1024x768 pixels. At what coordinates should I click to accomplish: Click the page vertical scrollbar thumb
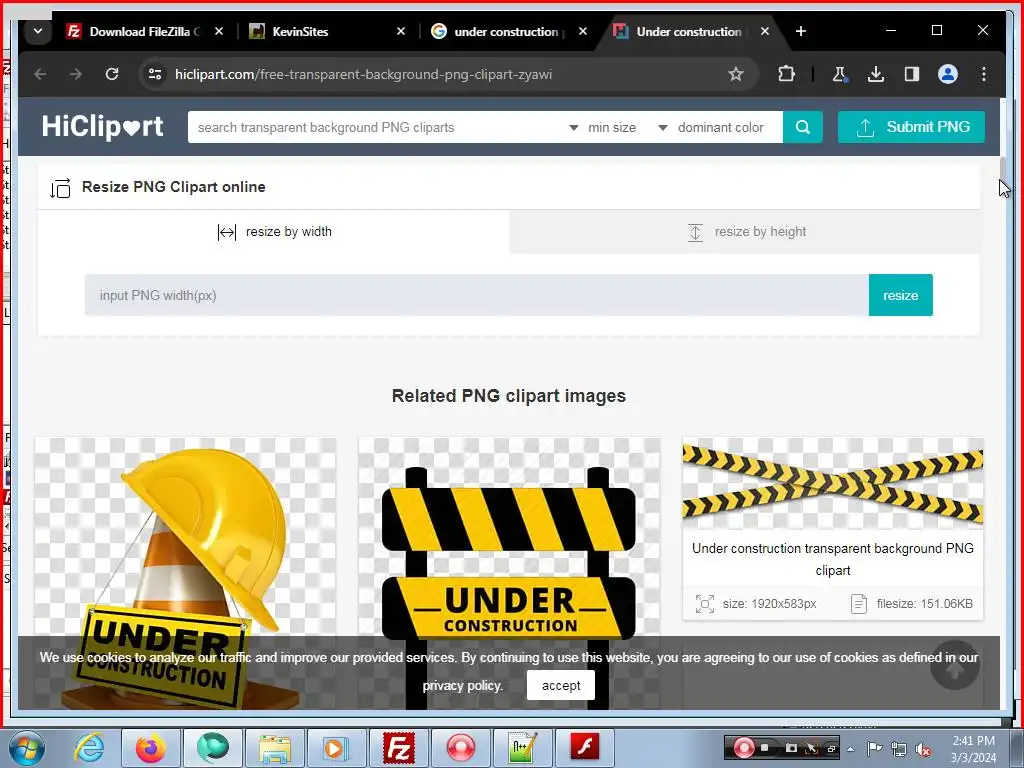pyautogui.click(x=1004, y=168)
